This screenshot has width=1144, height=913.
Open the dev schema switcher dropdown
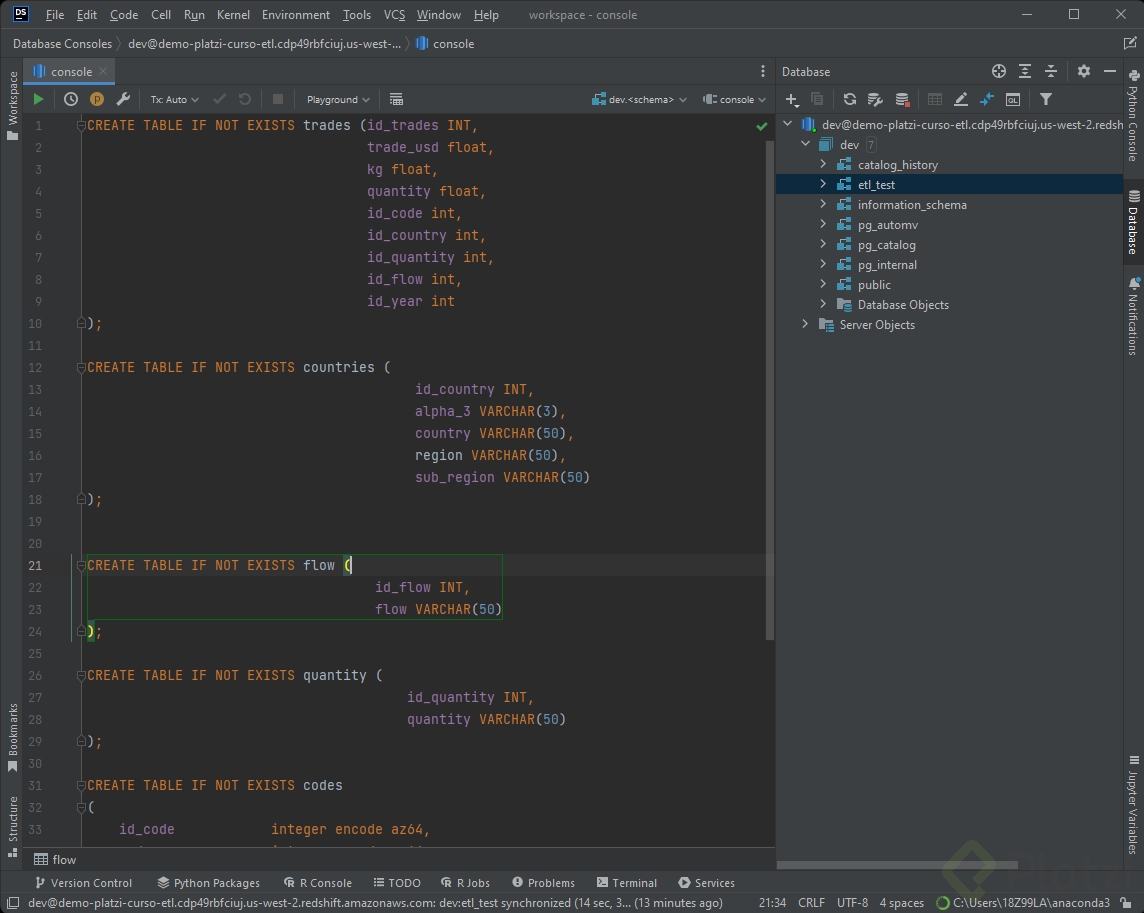(x=640, y=99)
